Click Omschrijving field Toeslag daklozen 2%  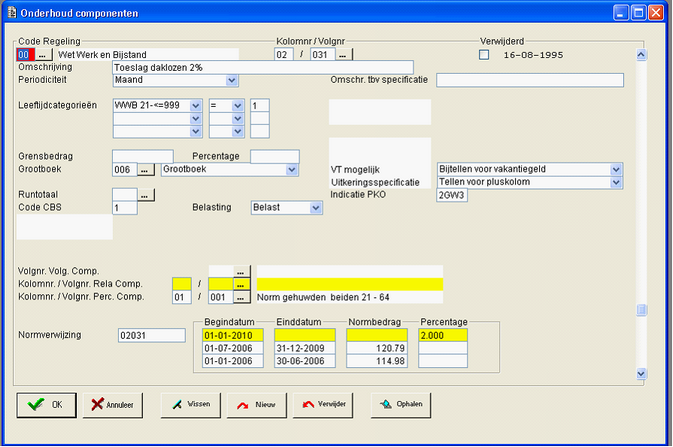[x=263, y=67]
